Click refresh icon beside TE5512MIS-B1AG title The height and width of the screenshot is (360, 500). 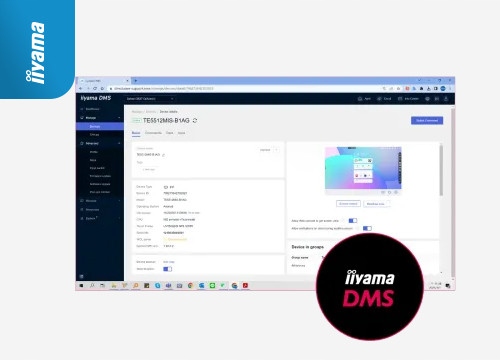pyautogui.click(x=195, y=121)
